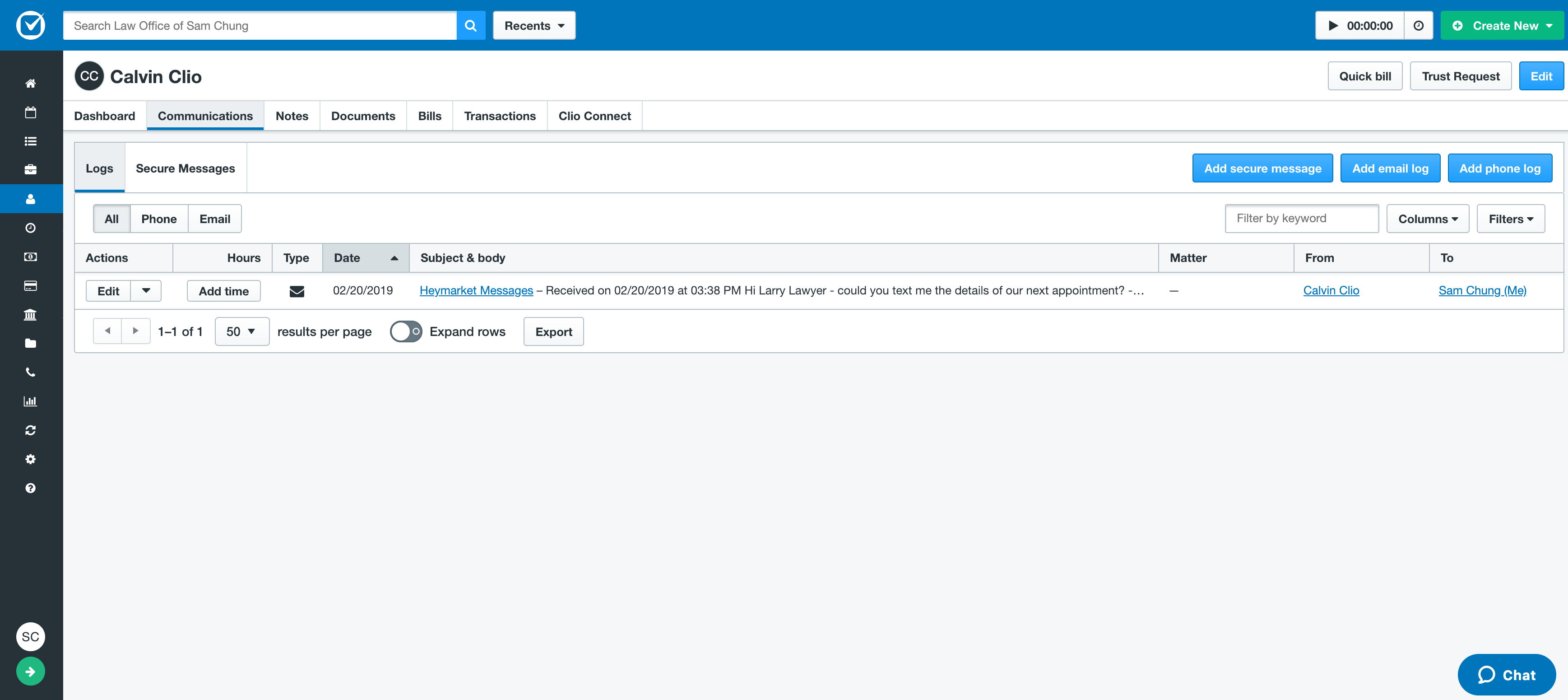Switch to the Documents tab
The image size is (1568, 700).
[x=363, y=116]
